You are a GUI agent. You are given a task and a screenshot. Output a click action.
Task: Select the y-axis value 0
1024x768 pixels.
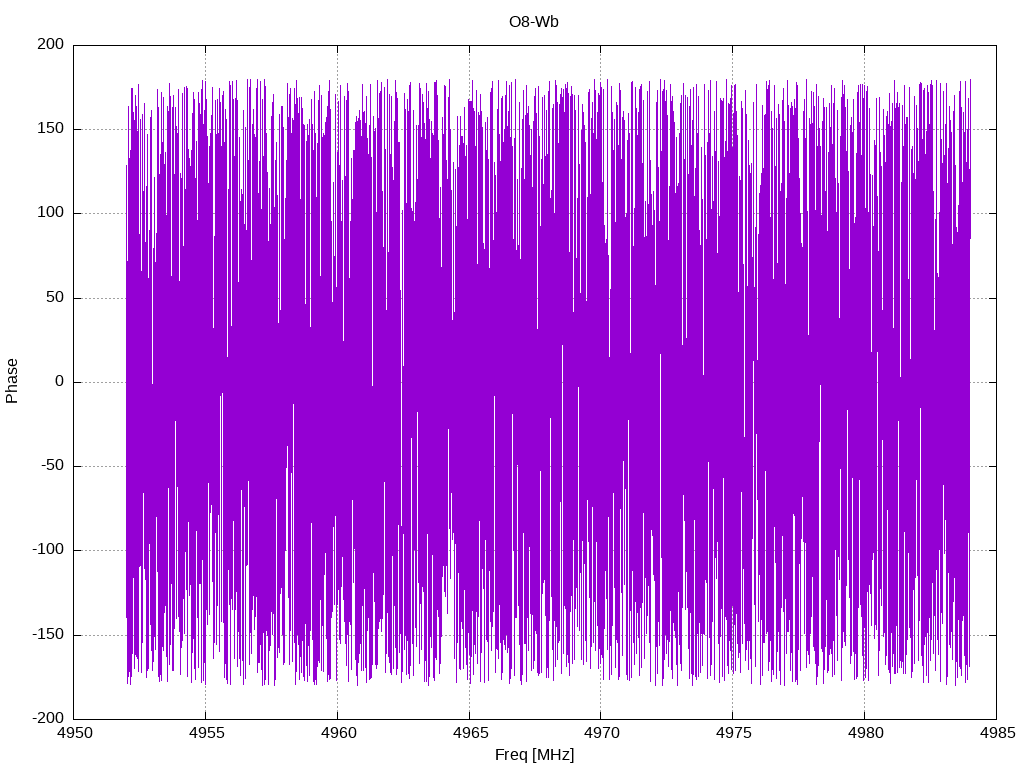[x=60, y=381]
